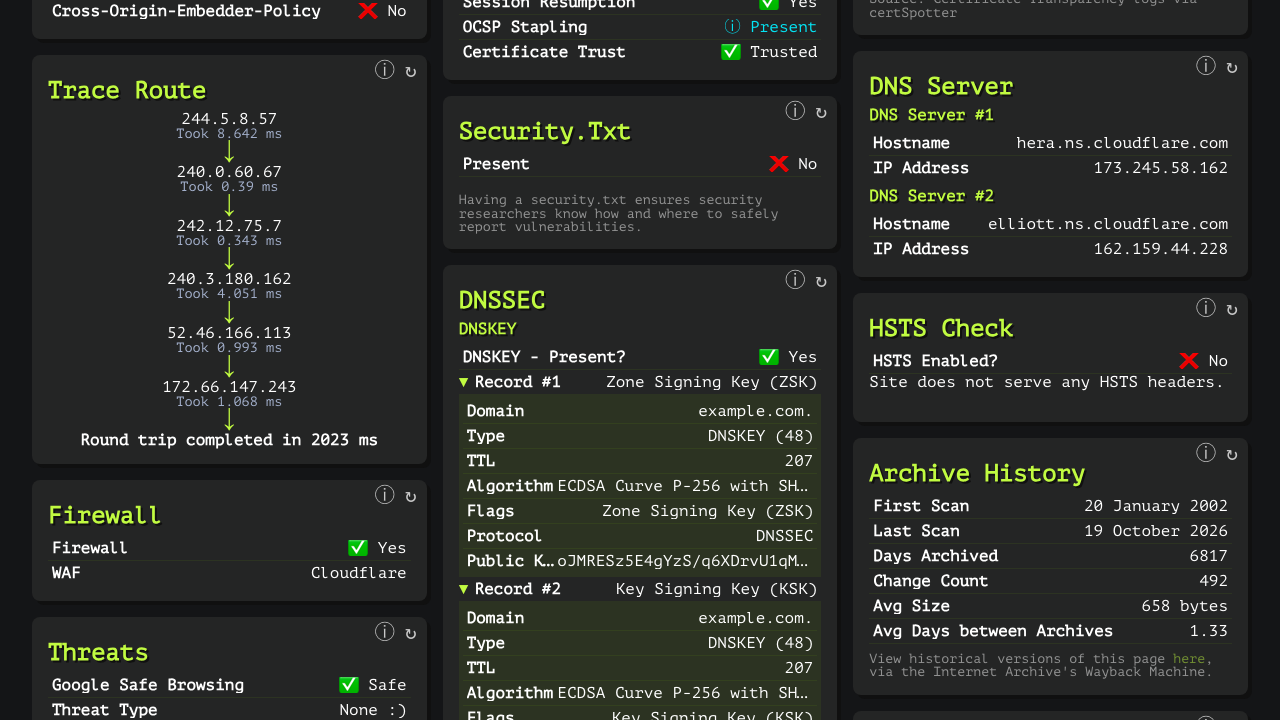This screenshot has width=1280, height=720.
Task: Refresh the Trace Route card
Action: (x=410, y=71)
